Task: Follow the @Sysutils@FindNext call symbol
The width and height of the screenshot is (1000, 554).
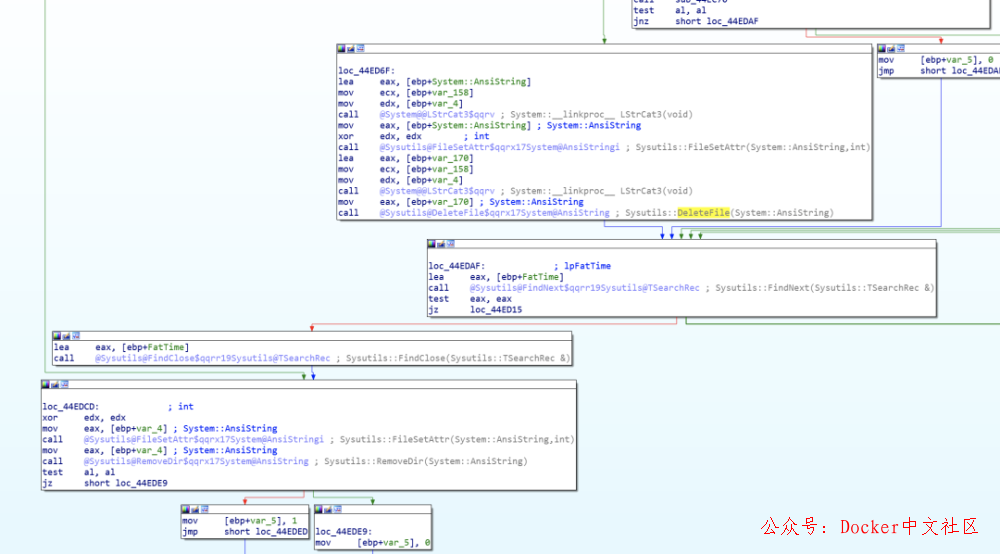Action: point(584,288)
